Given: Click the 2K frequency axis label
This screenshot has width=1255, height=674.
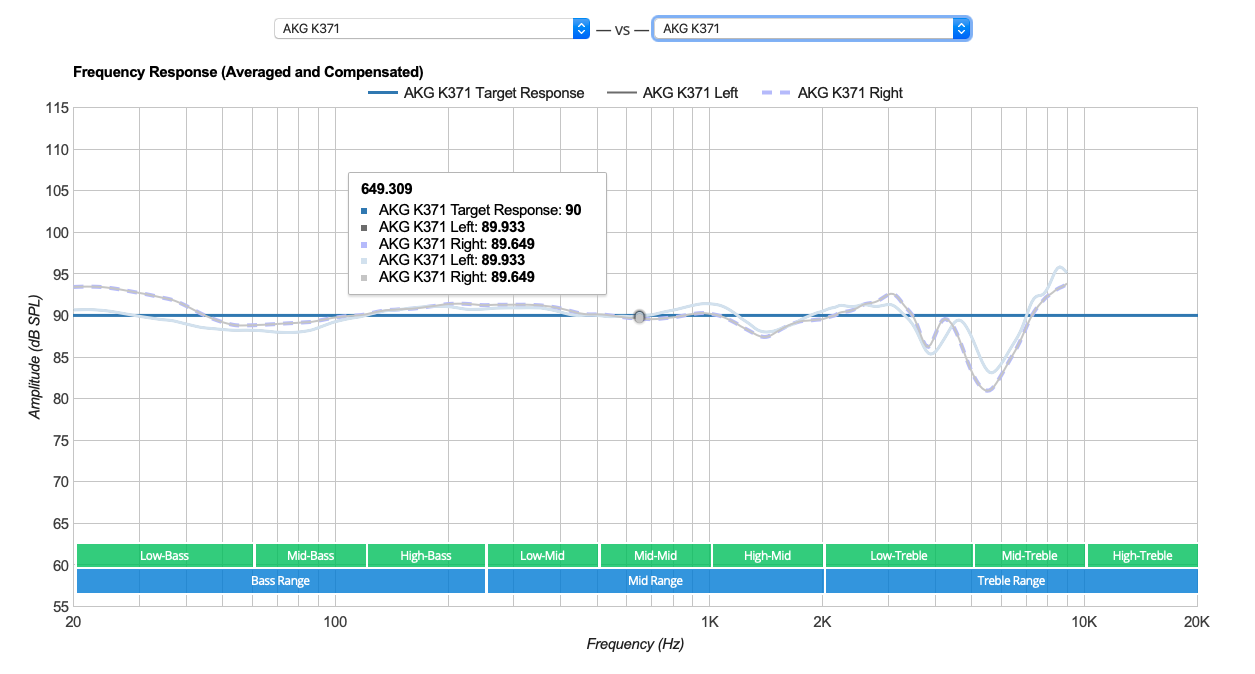Looking at the screenshot, I should pos(822,622).
